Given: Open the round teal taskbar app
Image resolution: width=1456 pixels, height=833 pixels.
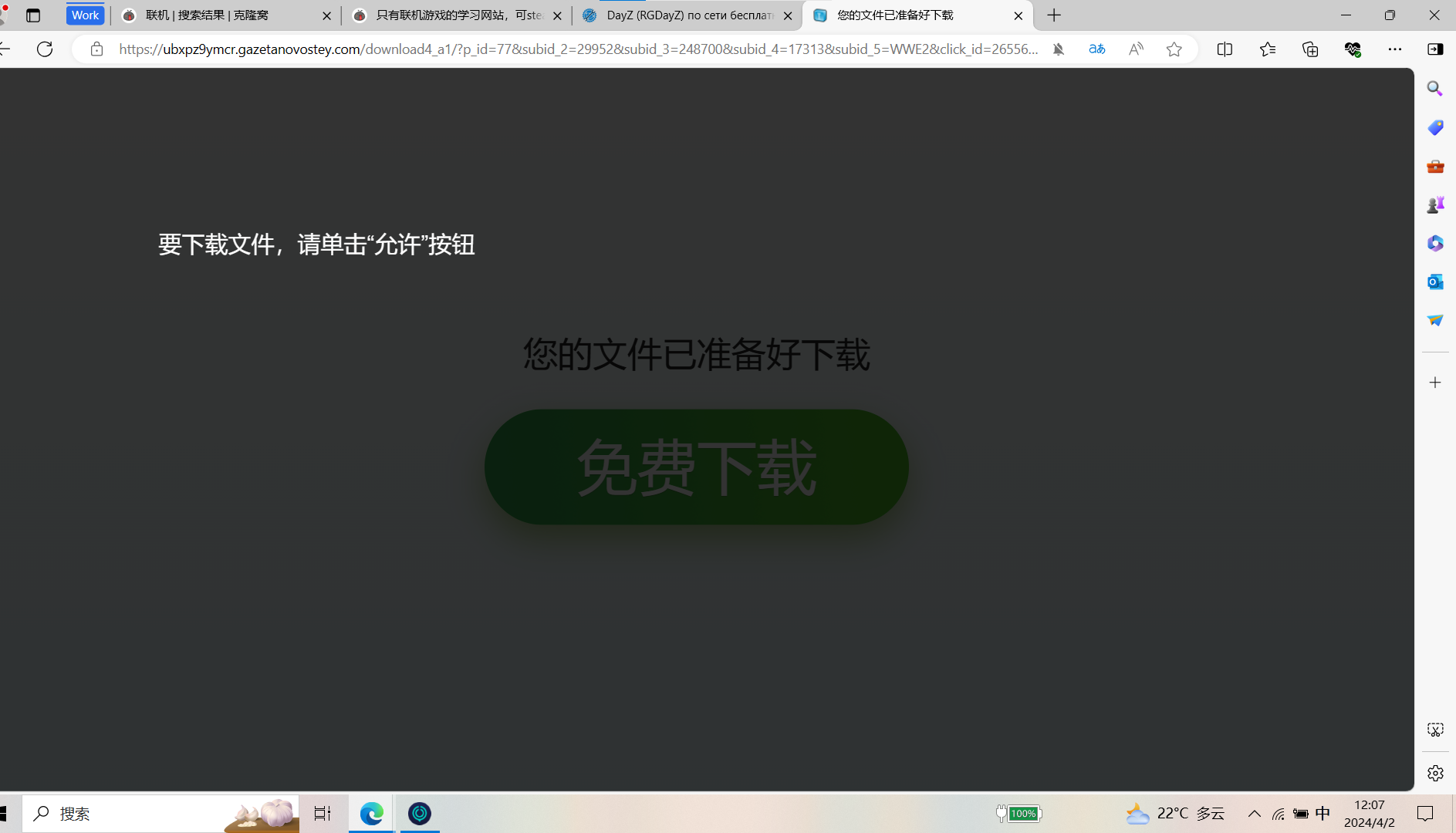Looking at the screenshot, I should tap(420, 814).
